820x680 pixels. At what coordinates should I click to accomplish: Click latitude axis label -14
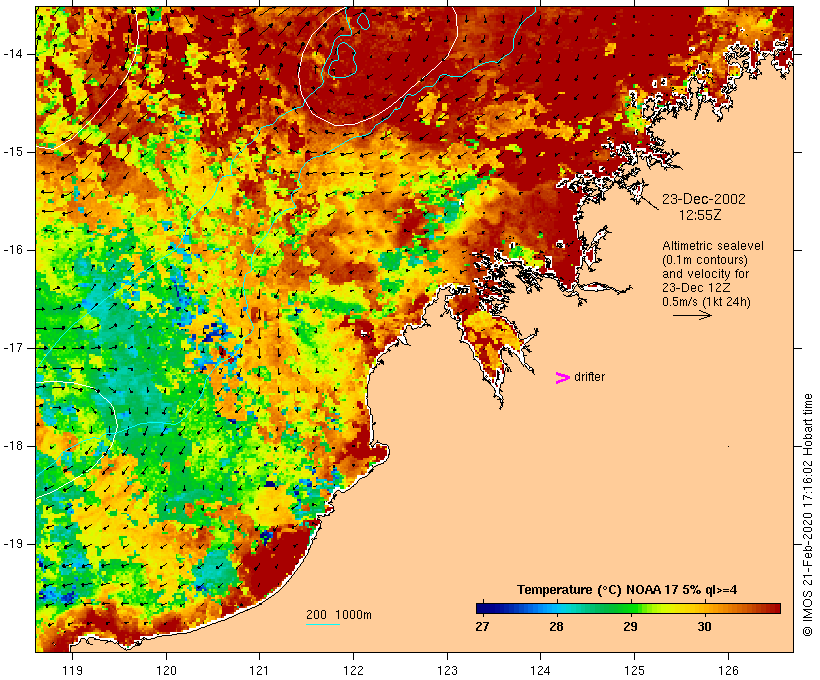pyautogui.click(x=13, y=54)
